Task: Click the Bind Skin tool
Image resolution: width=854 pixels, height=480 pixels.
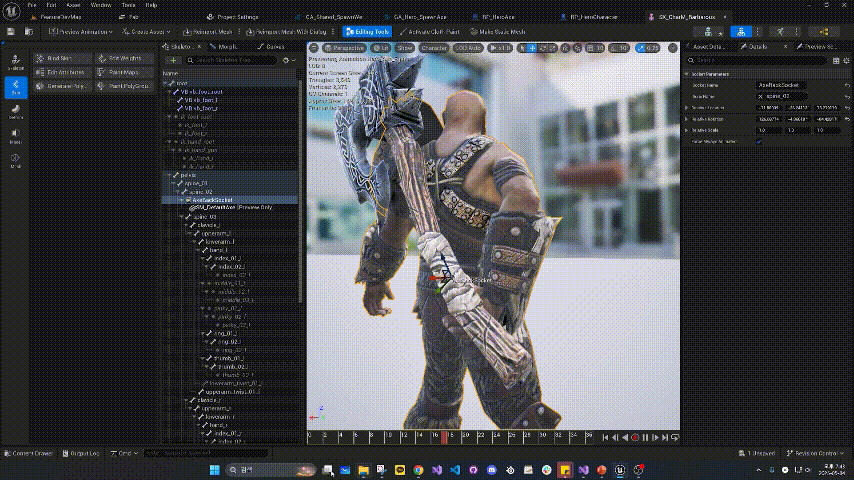Action: click(x=62, y=58)
